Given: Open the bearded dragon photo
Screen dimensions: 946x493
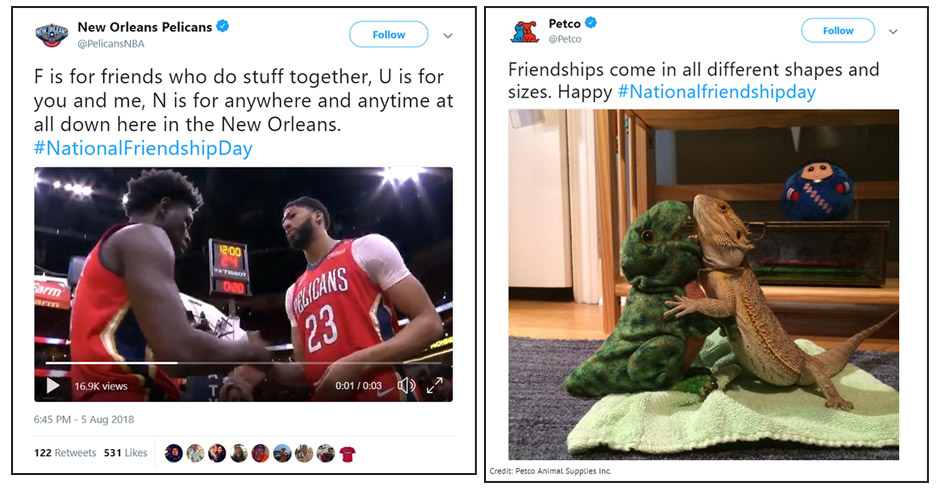Looking at the screenshot, I should pyautogui.click(x=703, y=284).
